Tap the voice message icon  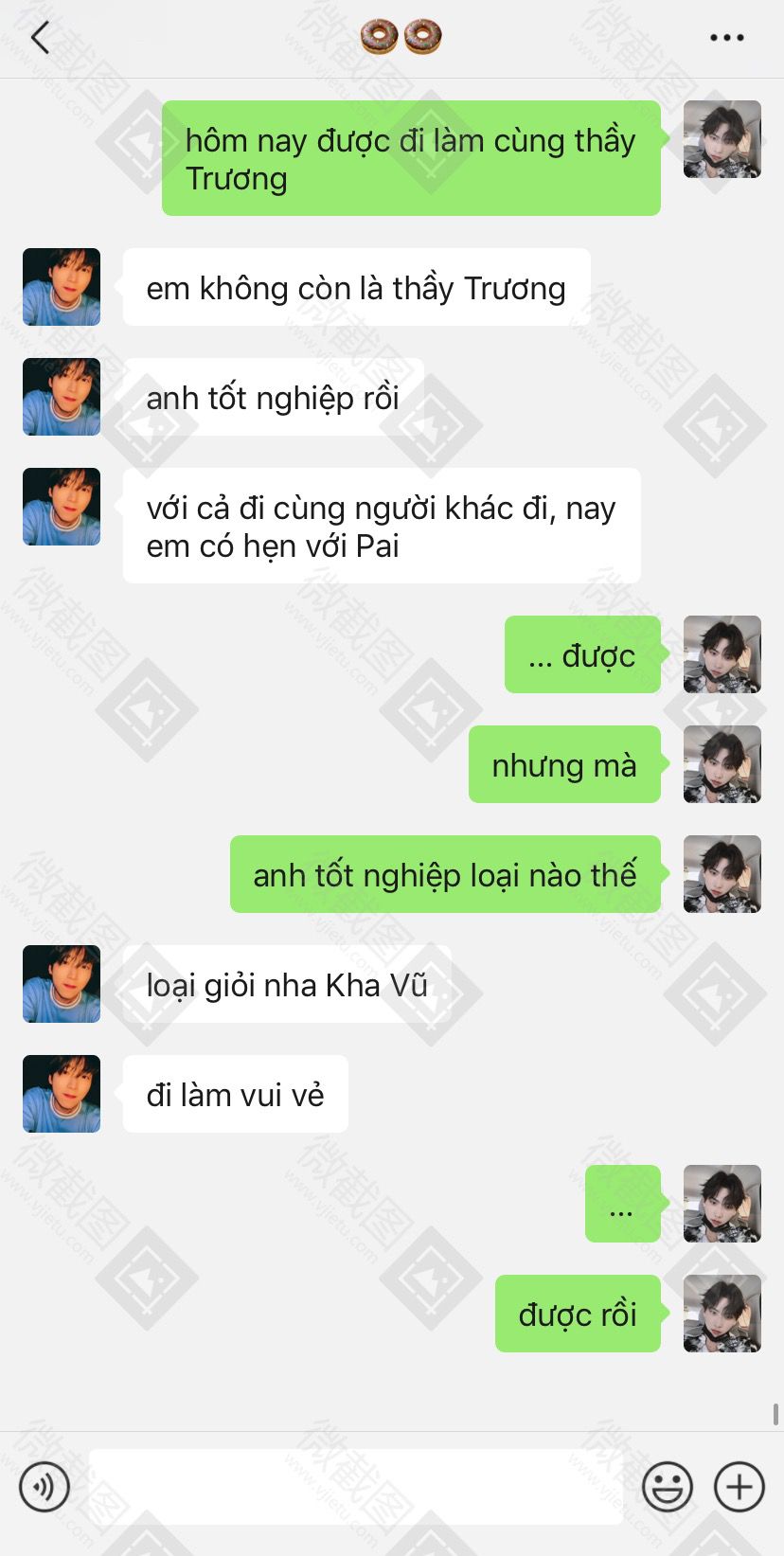(x=45, y=1487)
